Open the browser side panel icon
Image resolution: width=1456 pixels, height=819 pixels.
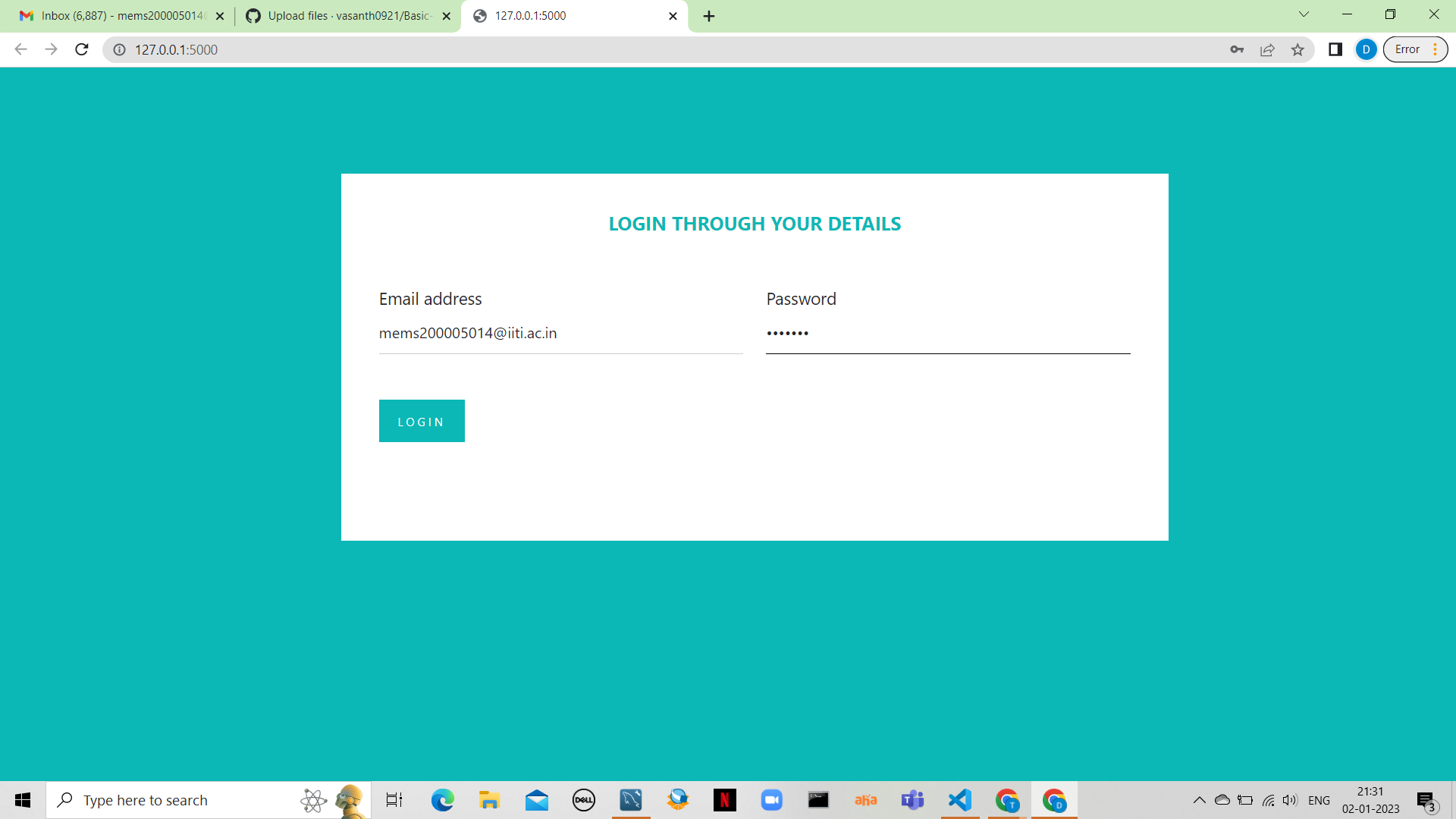[1335, 49]
